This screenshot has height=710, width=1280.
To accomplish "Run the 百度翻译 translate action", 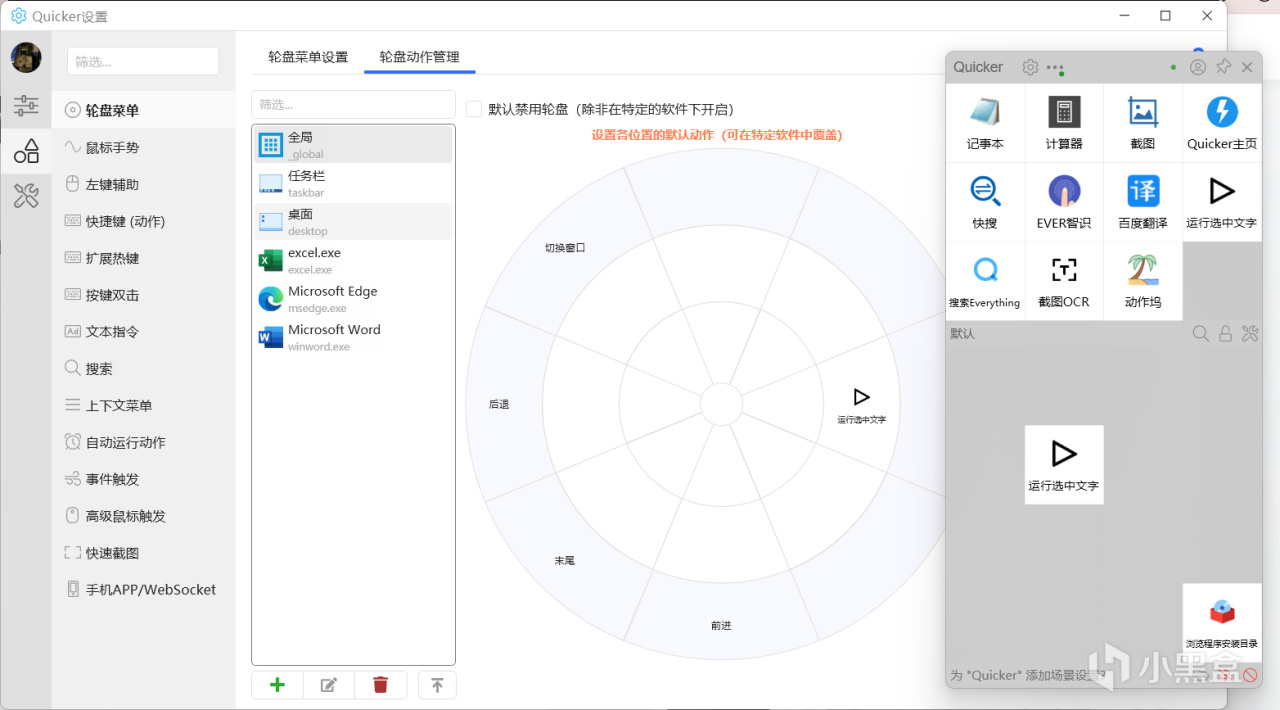I will pos(1143,201).
